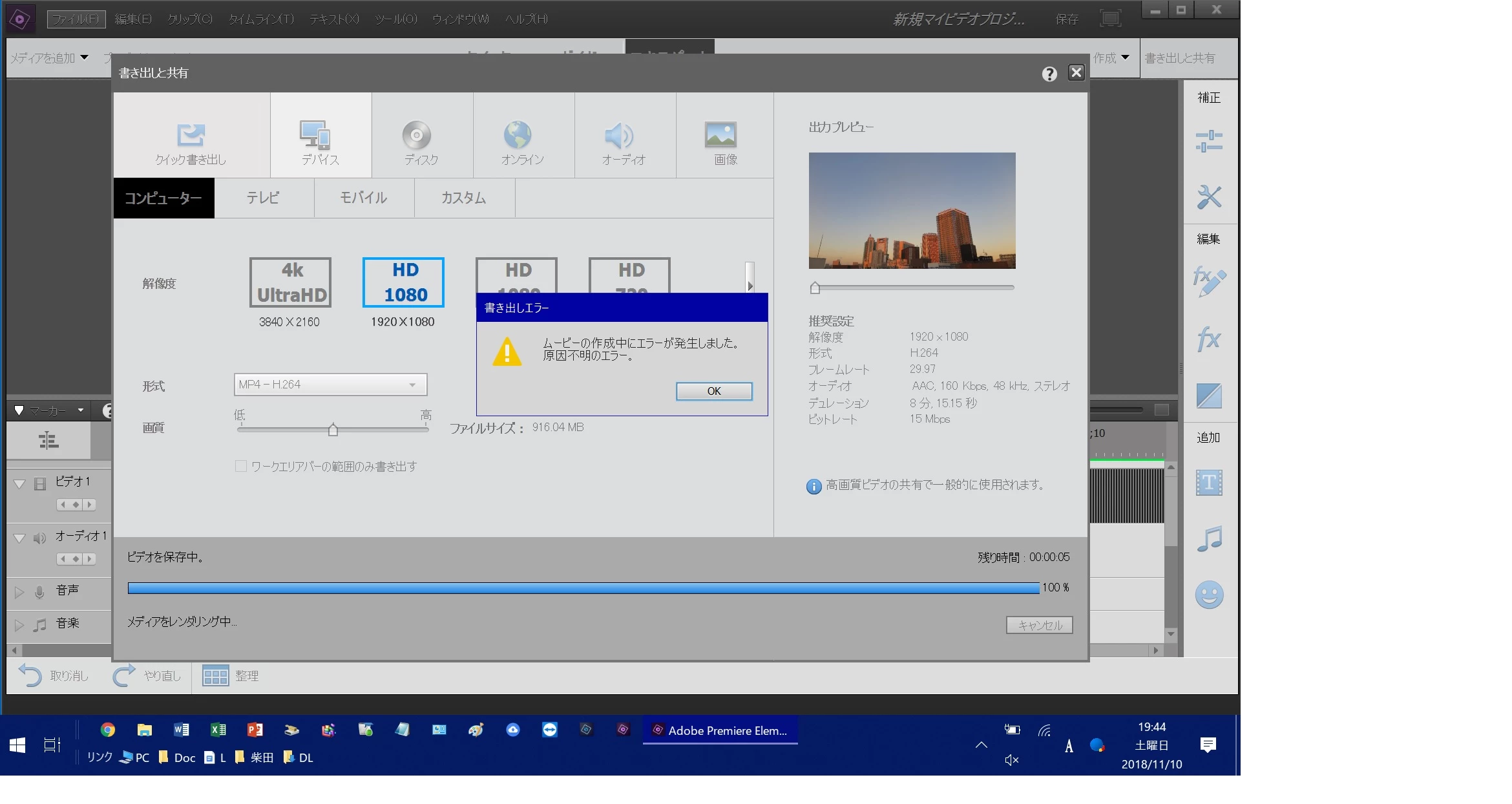The width and height of the screenshot is (1512, 804).
Task: Switch to the テレビ tab
Action: [x=263, y=198]
